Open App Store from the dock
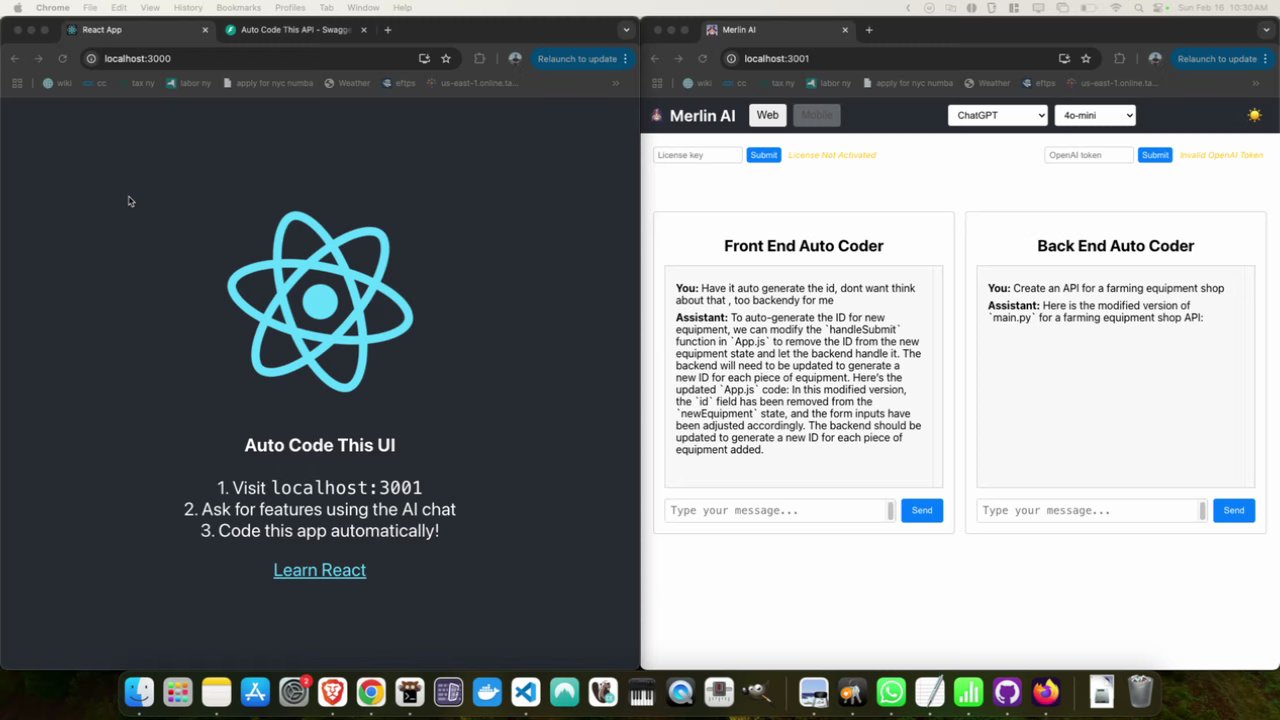This screenshot has width=1280, height=720. point(255,692)
